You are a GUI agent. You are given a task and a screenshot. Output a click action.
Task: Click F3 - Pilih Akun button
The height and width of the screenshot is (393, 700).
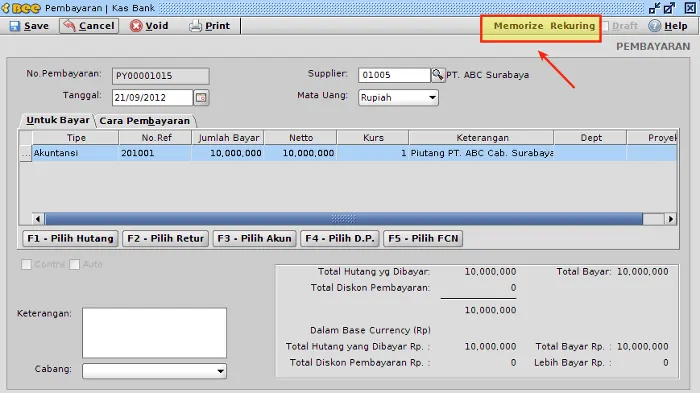click(254, 238)
